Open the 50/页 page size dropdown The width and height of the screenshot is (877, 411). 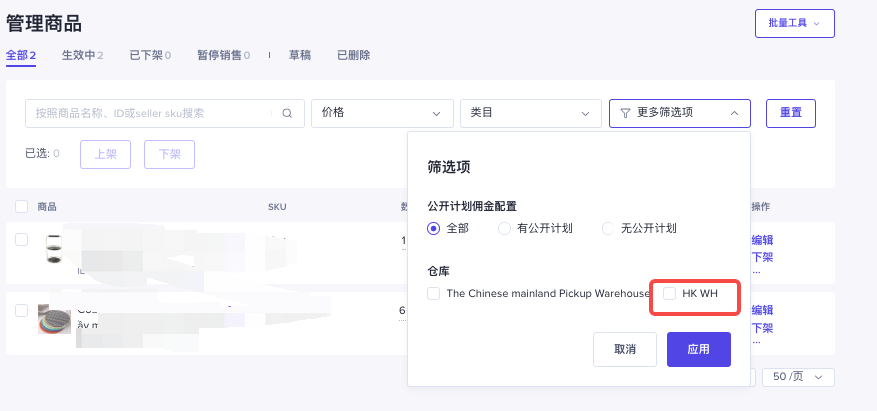[x=798, y=377]
